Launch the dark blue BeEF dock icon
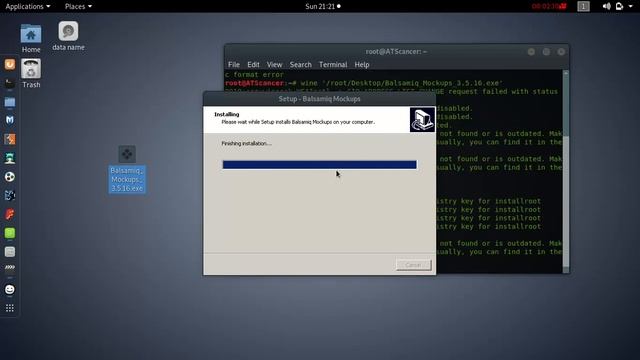Screen dimensions: 640x360 coord(10,196)
